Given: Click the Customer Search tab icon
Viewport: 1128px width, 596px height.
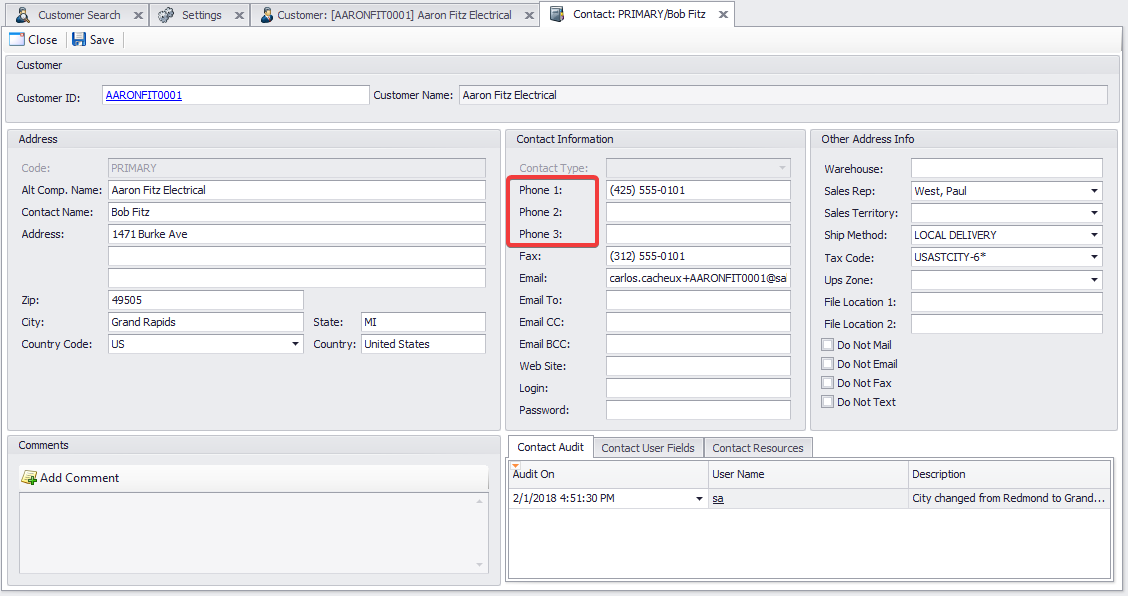Looking at the screenshot, I should point(23,15).
